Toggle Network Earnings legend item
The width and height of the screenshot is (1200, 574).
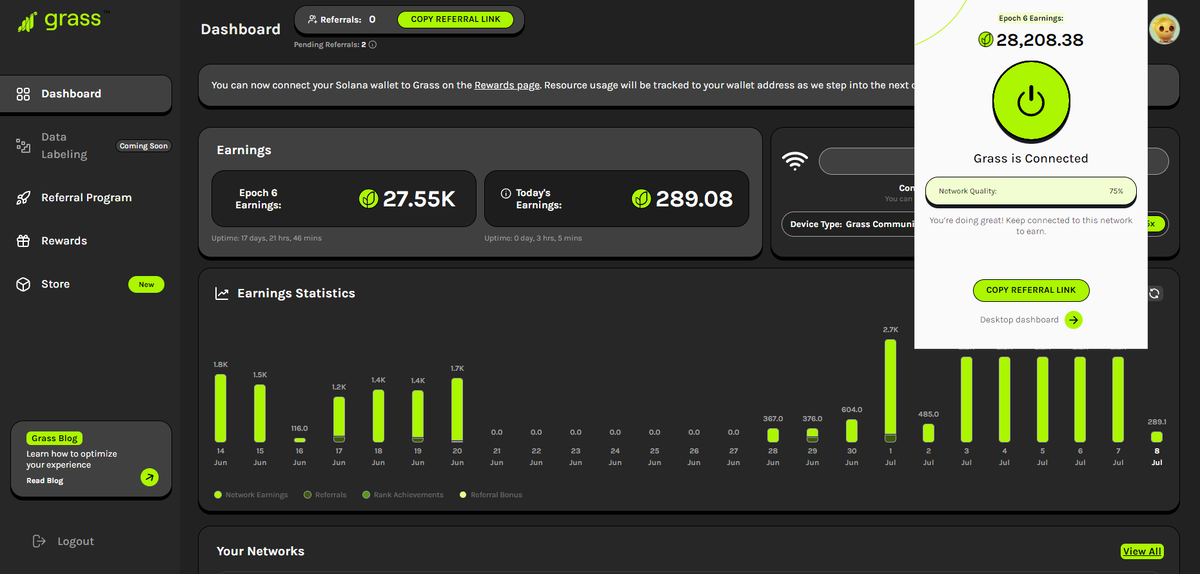coord(251,495)
